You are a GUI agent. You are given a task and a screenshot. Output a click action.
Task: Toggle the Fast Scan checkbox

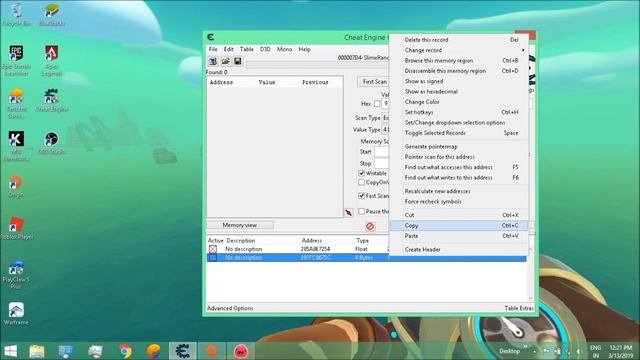(x=362, y=196)
